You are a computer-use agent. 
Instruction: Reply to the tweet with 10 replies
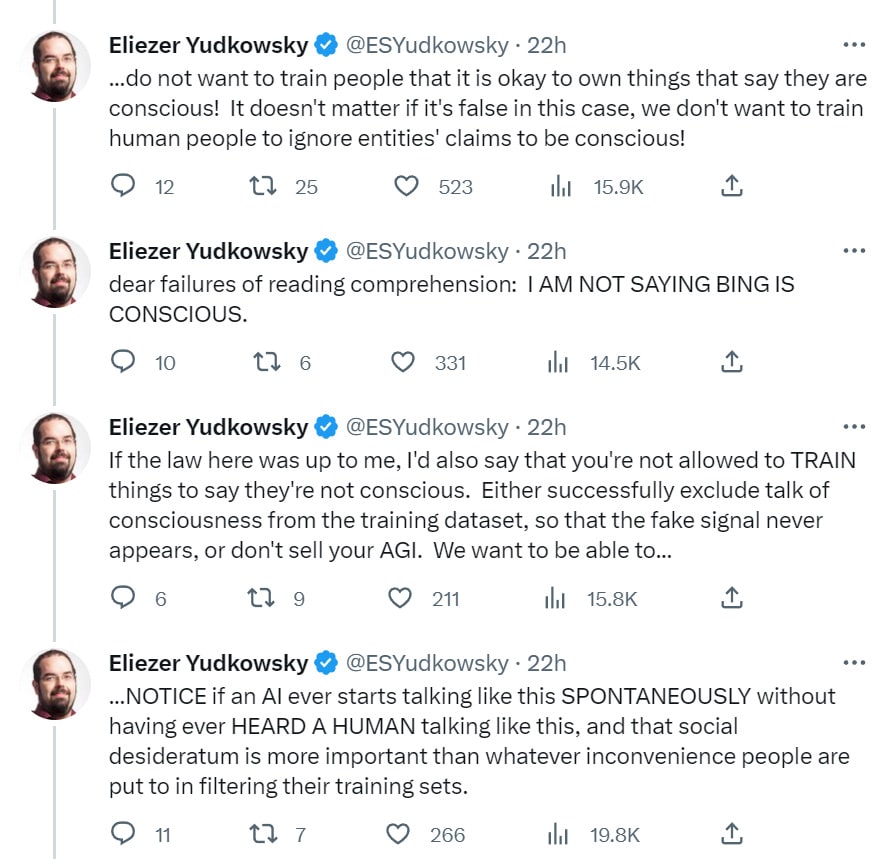point(123,362)
